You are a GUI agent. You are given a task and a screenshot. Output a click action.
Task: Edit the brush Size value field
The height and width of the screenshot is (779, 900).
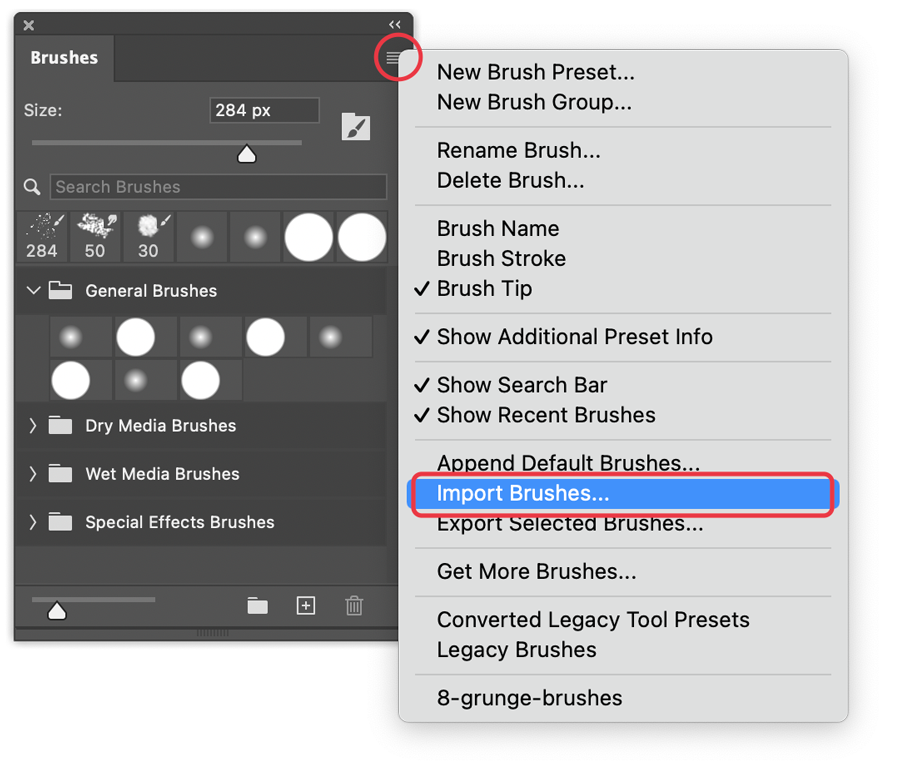(x=264, y=110)
